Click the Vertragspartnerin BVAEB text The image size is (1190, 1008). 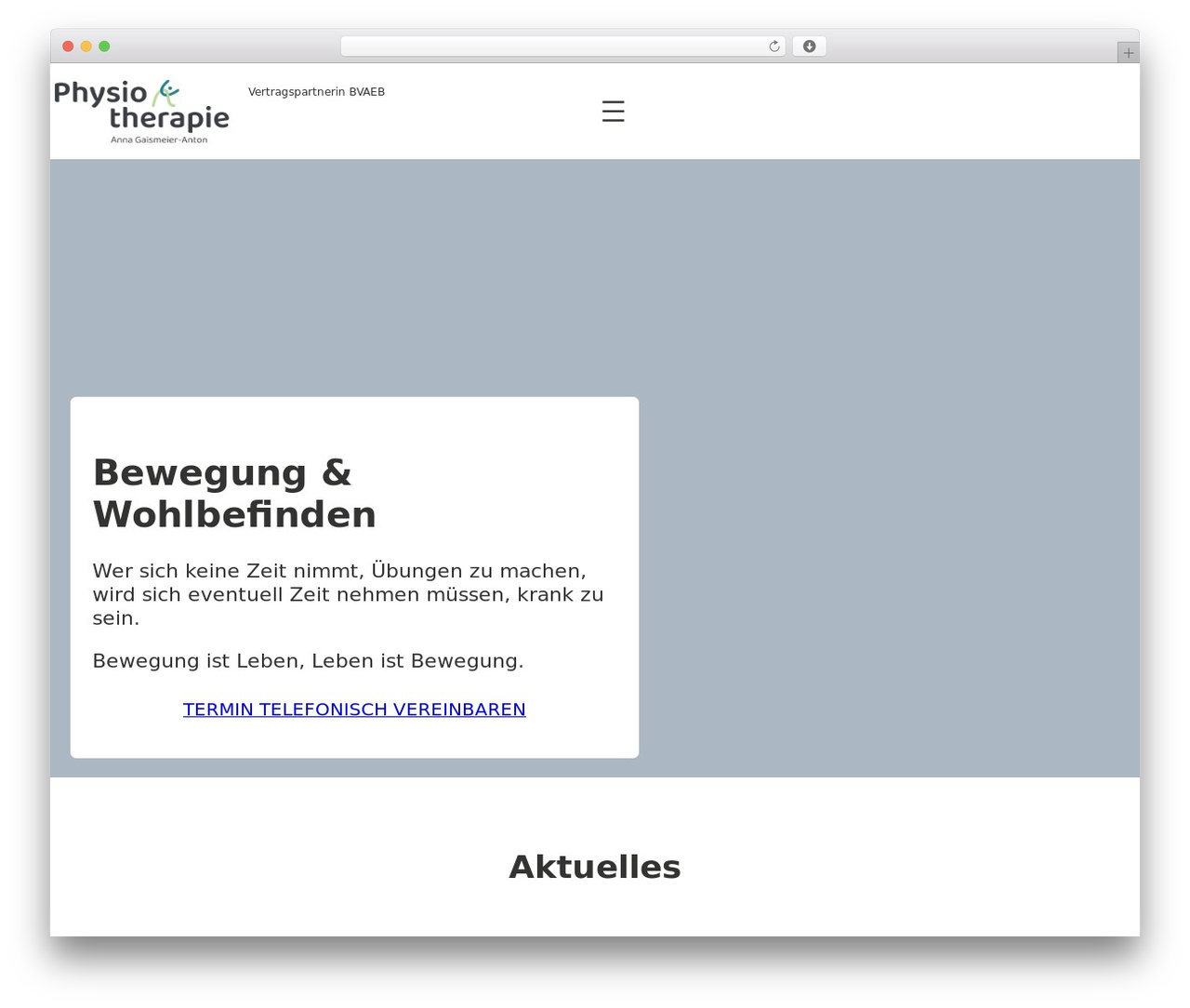click(x=316, y=92)
